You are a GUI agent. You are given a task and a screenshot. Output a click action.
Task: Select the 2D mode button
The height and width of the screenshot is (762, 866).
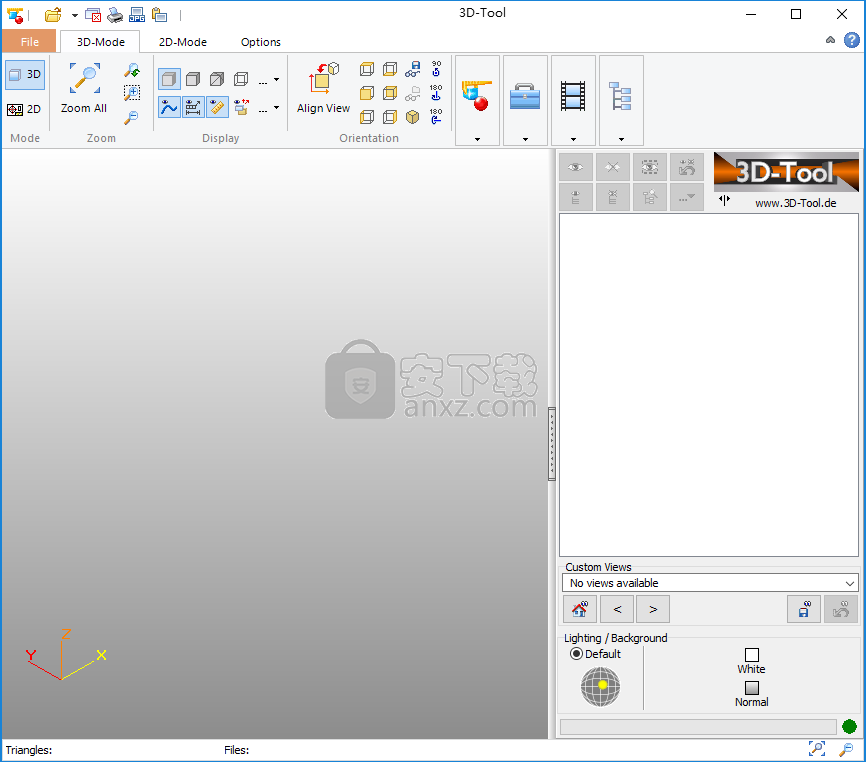tap(25, 109)
